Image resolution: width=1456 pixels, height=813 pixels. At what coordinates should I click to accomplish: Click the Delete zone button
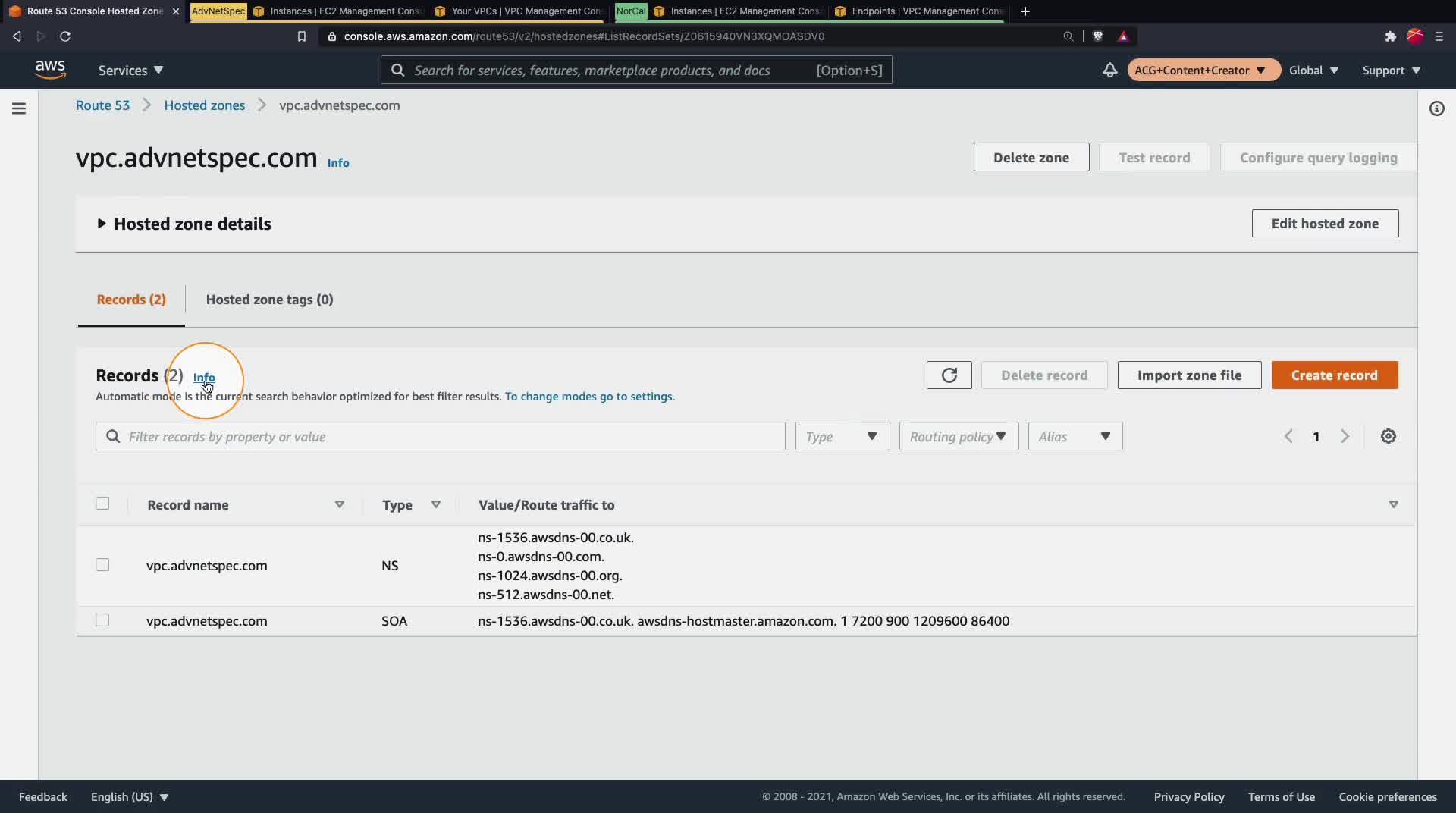click(1031, 157)
